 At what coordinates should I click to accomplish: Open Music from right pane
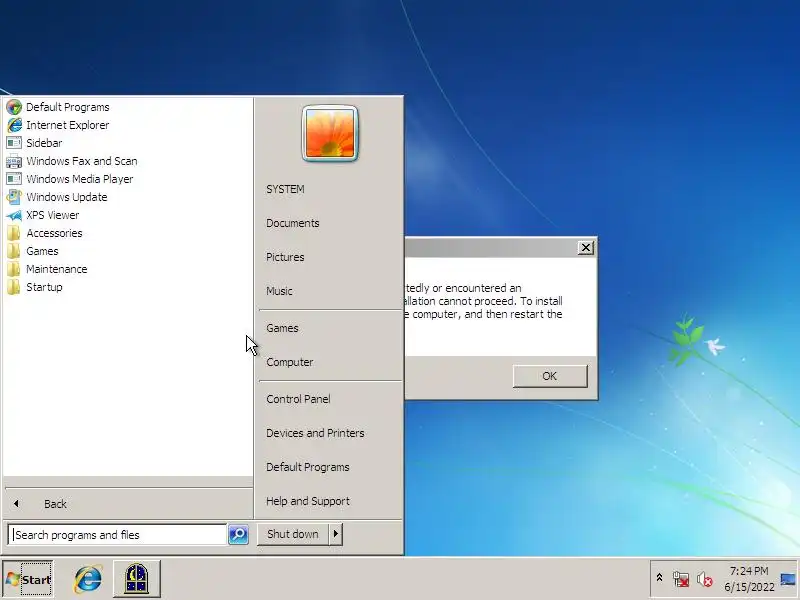pos(280,291)
